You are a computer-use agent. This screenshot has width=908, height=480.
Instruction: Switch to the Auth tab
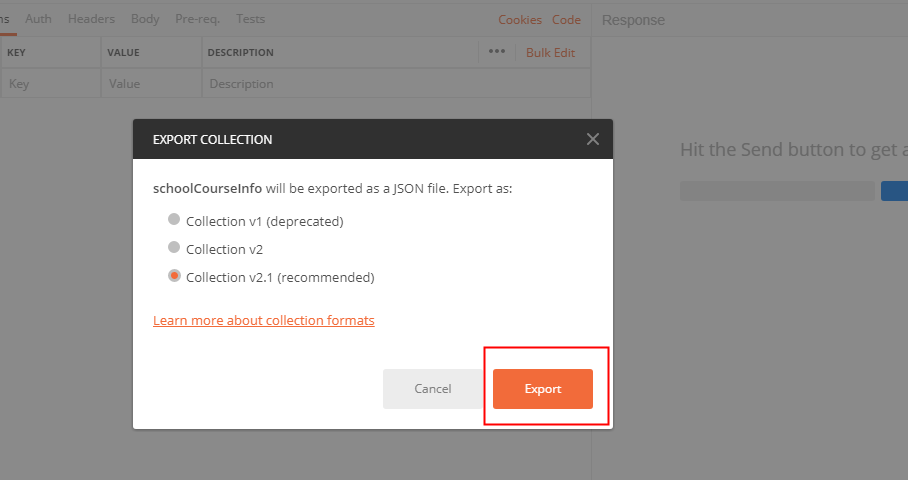point(39,19)
